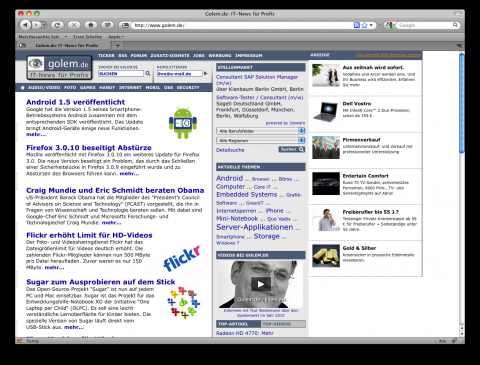The image size is (480, 365).
Task: Open JOBS in the top navigation
Action: tap(199, 55)
